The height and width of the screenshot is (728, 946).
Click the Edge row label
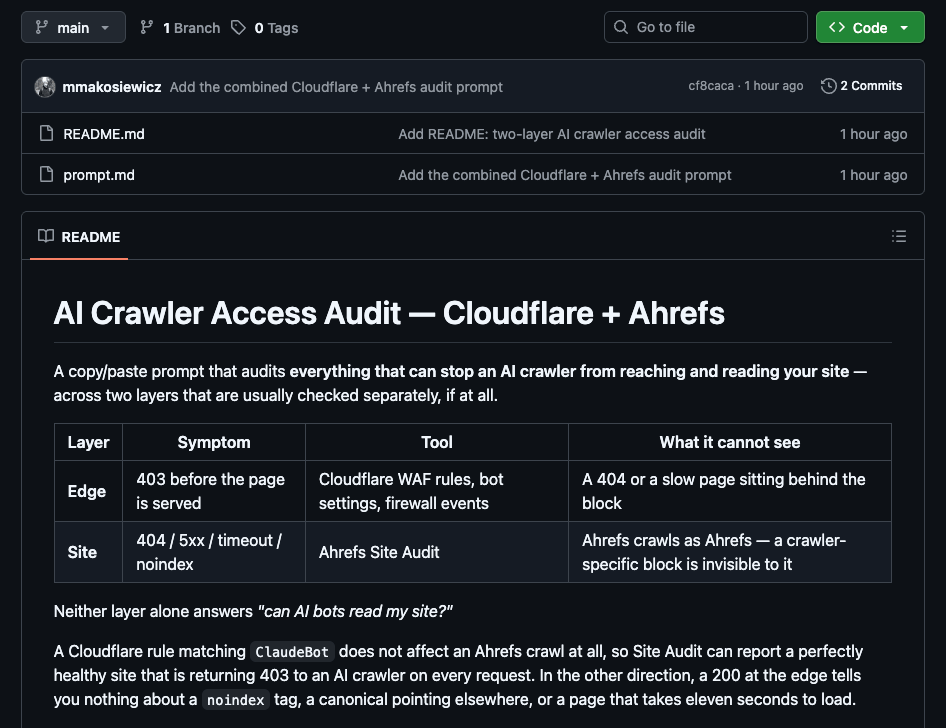click(x=87, y=491)
